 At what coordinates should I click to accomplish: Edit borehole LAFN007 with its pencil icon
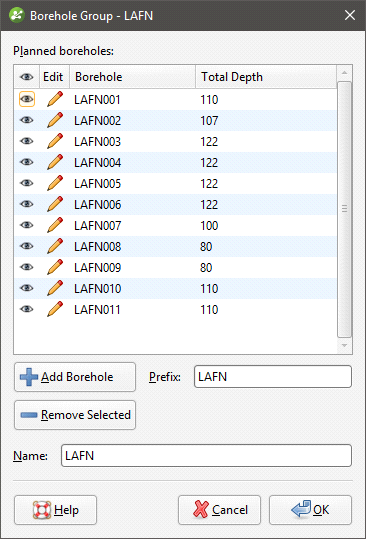pos(55,225)
